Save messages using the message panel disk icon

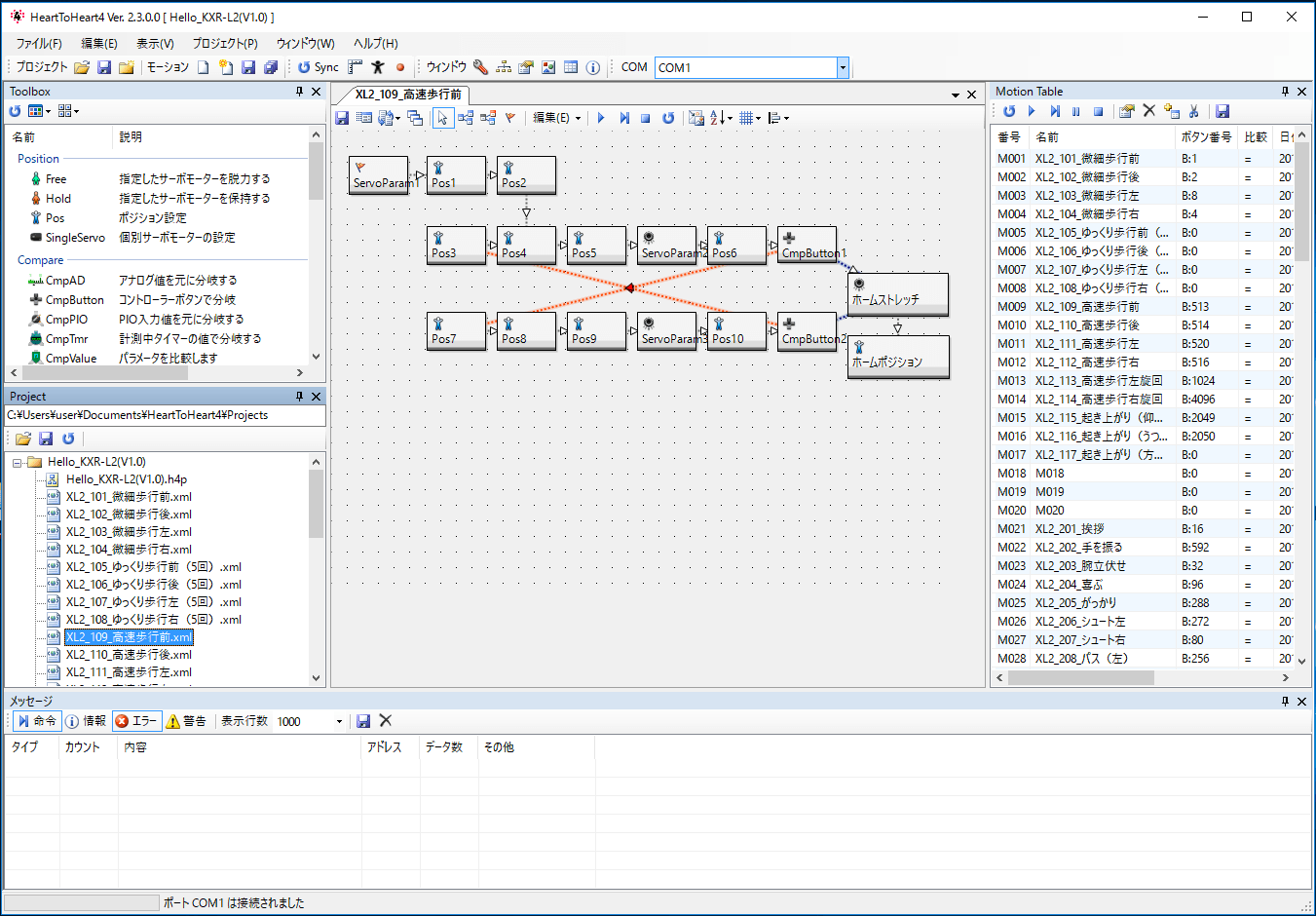(x=363, y=721)
